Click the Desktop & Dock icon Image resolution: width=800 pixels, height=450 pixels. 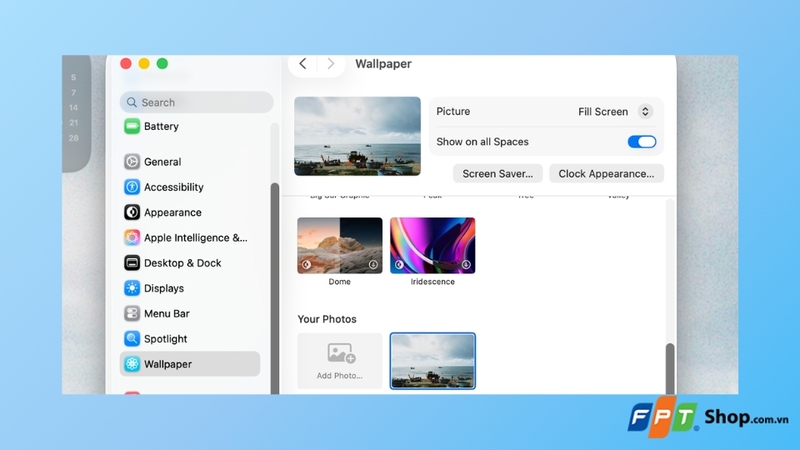132,263
